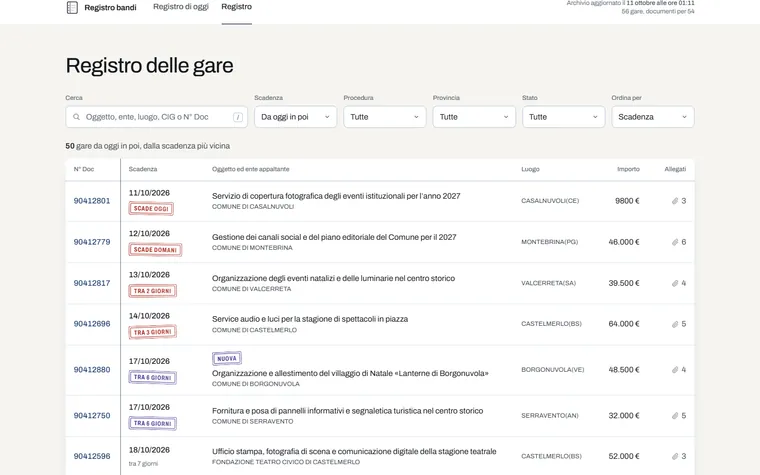Open the Ordina per dropdown
The width and height of the screenshot is (760, 475).
click(653, 117)
